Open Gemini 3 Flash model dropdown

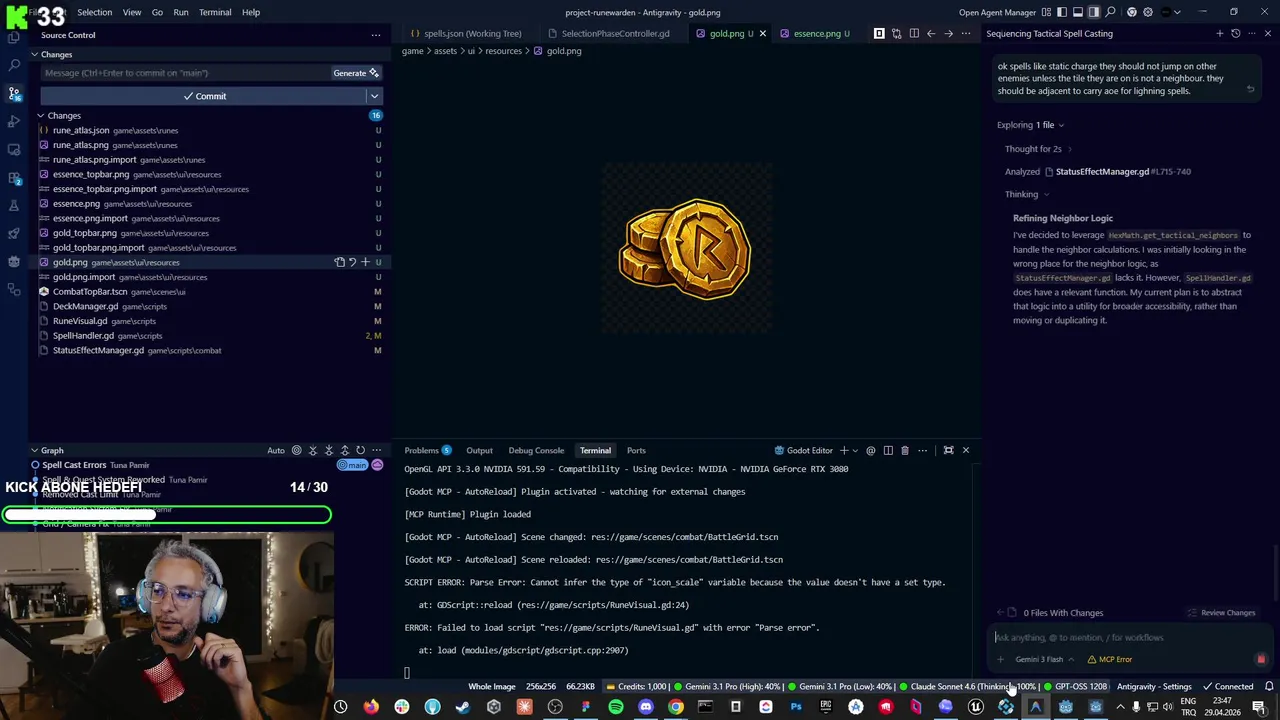1044,660
